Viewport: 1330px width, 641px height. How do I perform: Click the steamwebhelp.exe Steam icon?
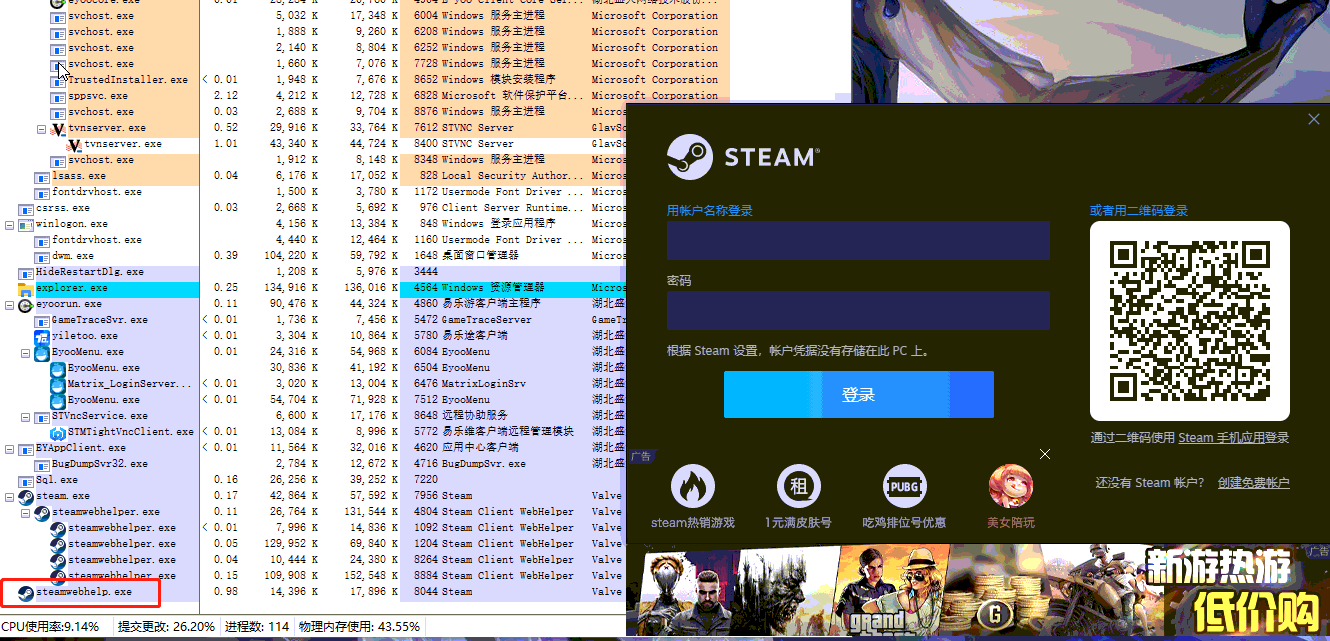coord(26,592)
